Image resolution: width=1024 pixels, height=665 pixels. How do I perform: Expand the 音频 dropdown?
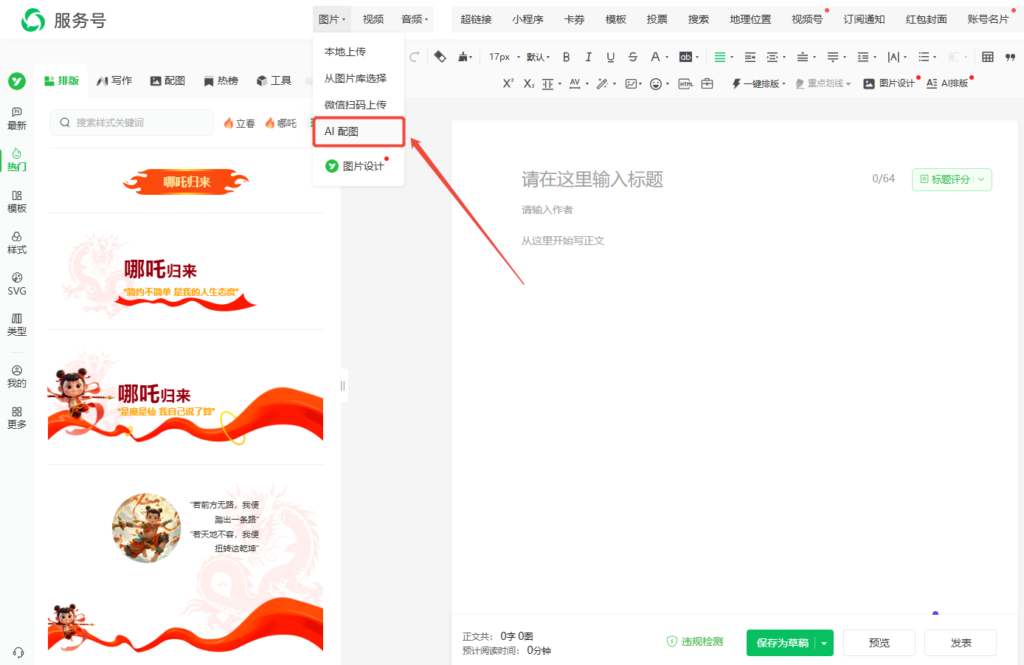click(x=415, y=20)
